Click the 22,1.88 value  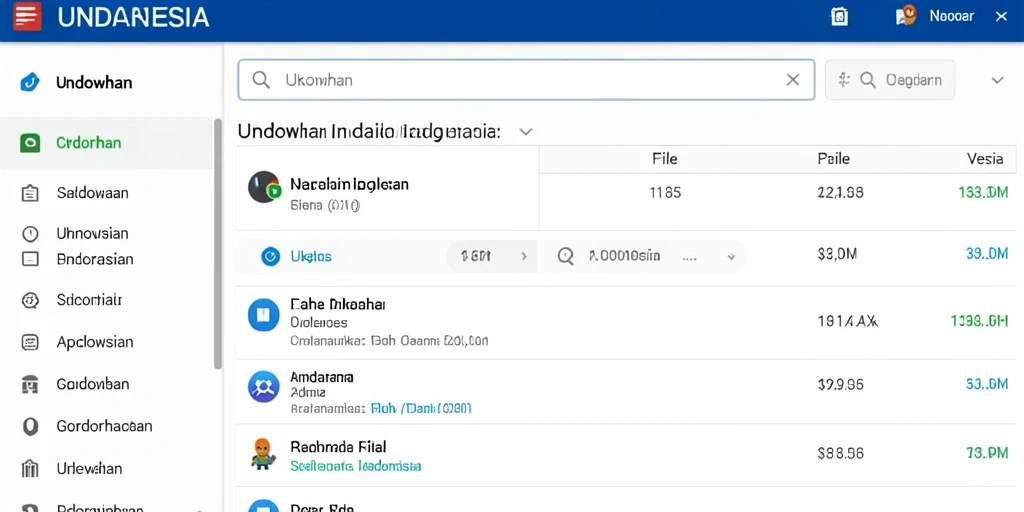[x=840, y=193]
